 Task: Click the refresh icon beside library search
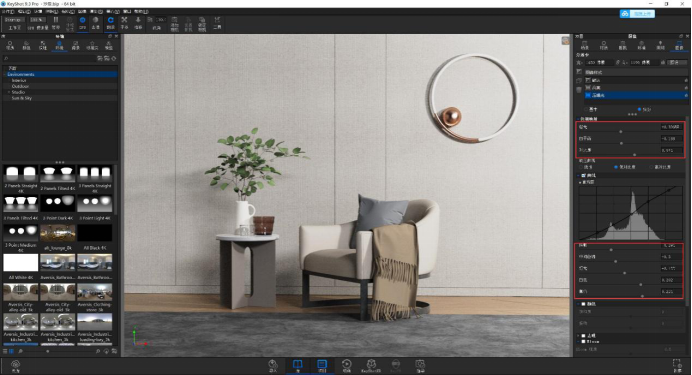click(114, 58)
